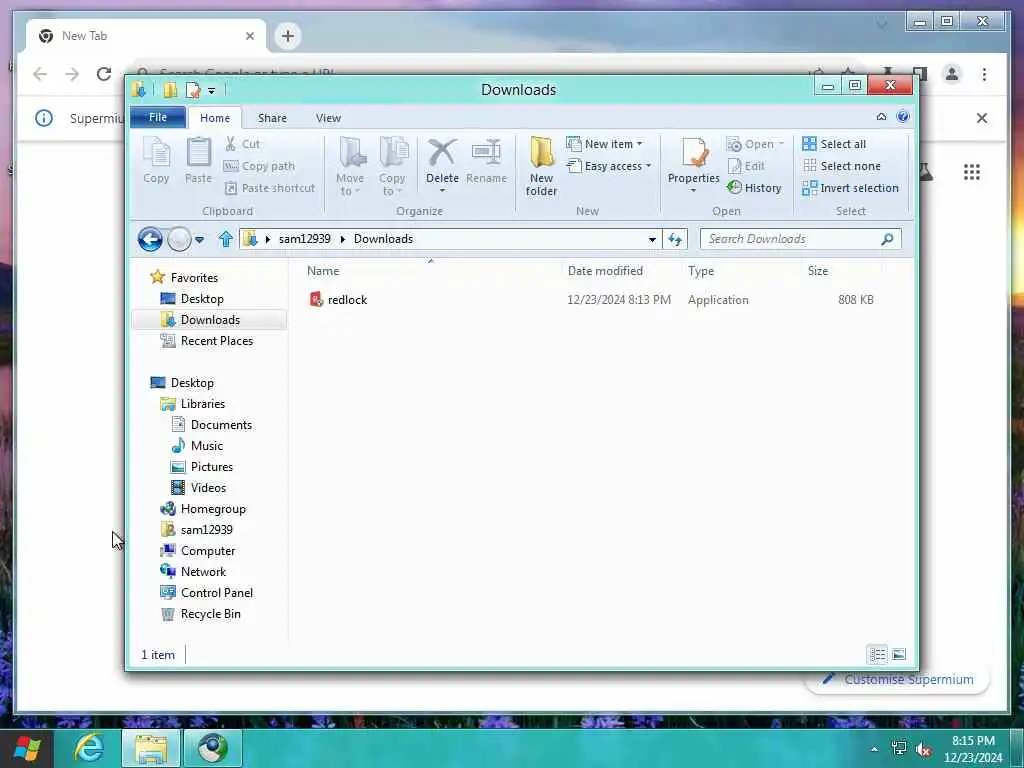Expand the New item dropdown
The width and height of the screenshot is (1024, 768).
tap(604, 144)
